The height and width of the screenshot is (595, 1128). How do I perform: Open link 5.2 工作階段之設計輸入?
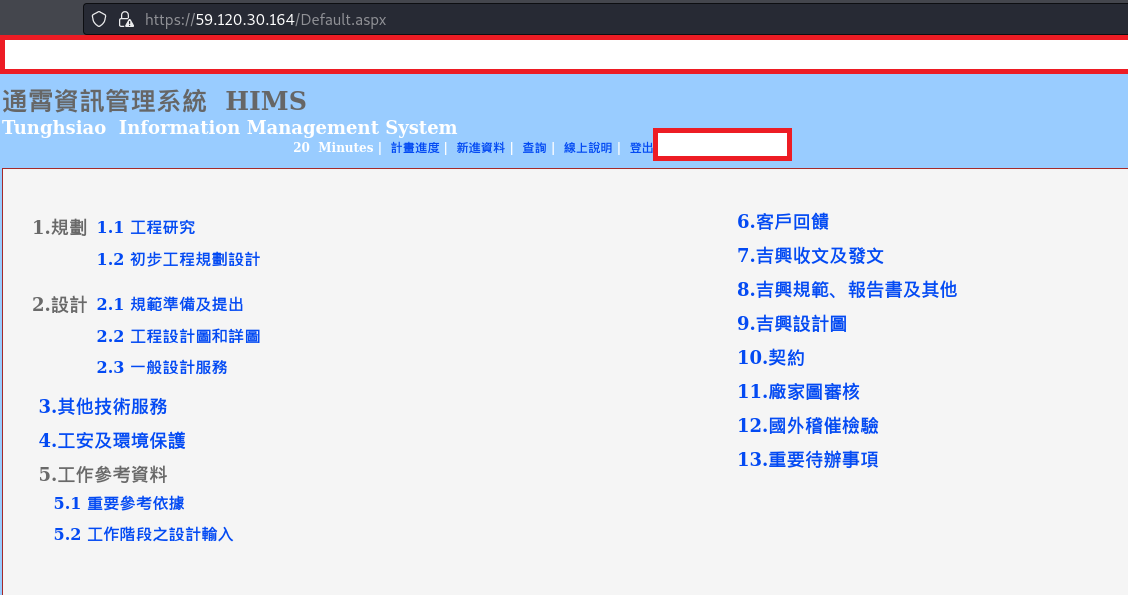pos(144,534)
